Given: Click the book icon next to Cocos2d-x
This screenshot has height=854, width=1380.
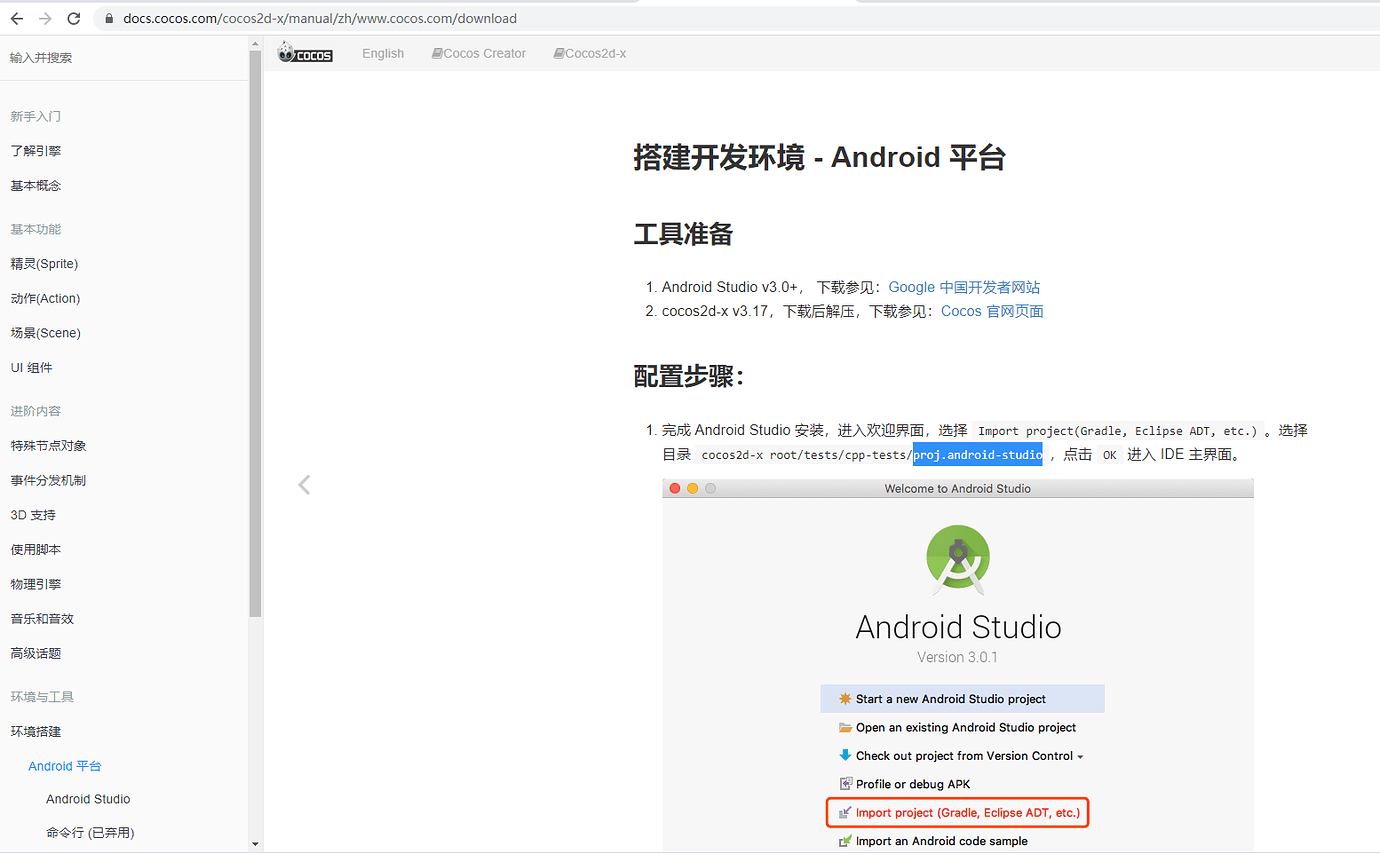Looking at the screenshot, I should [x=559, y=53].
